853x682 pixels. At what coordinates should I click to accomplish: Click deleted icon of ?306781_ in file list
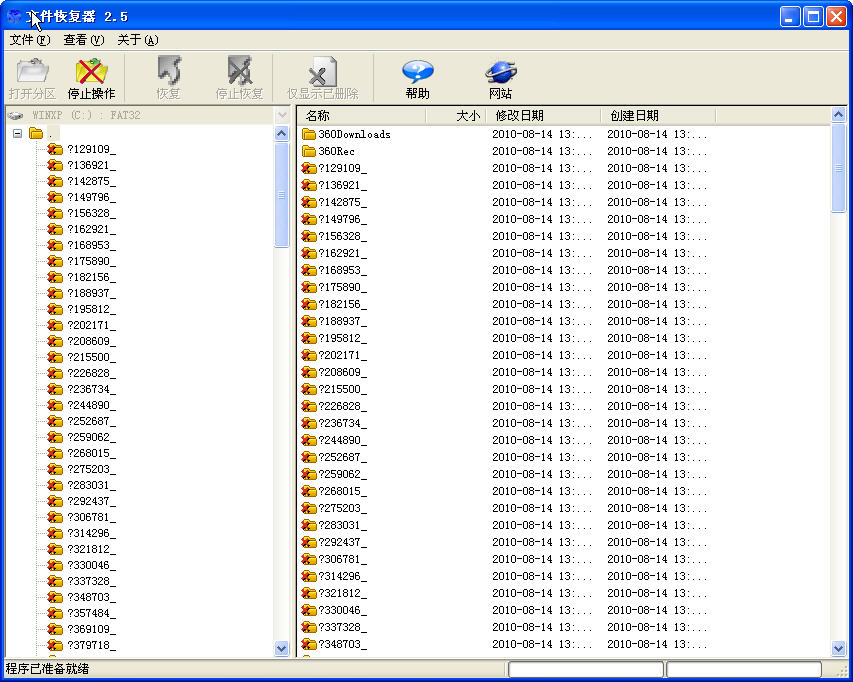308,559
